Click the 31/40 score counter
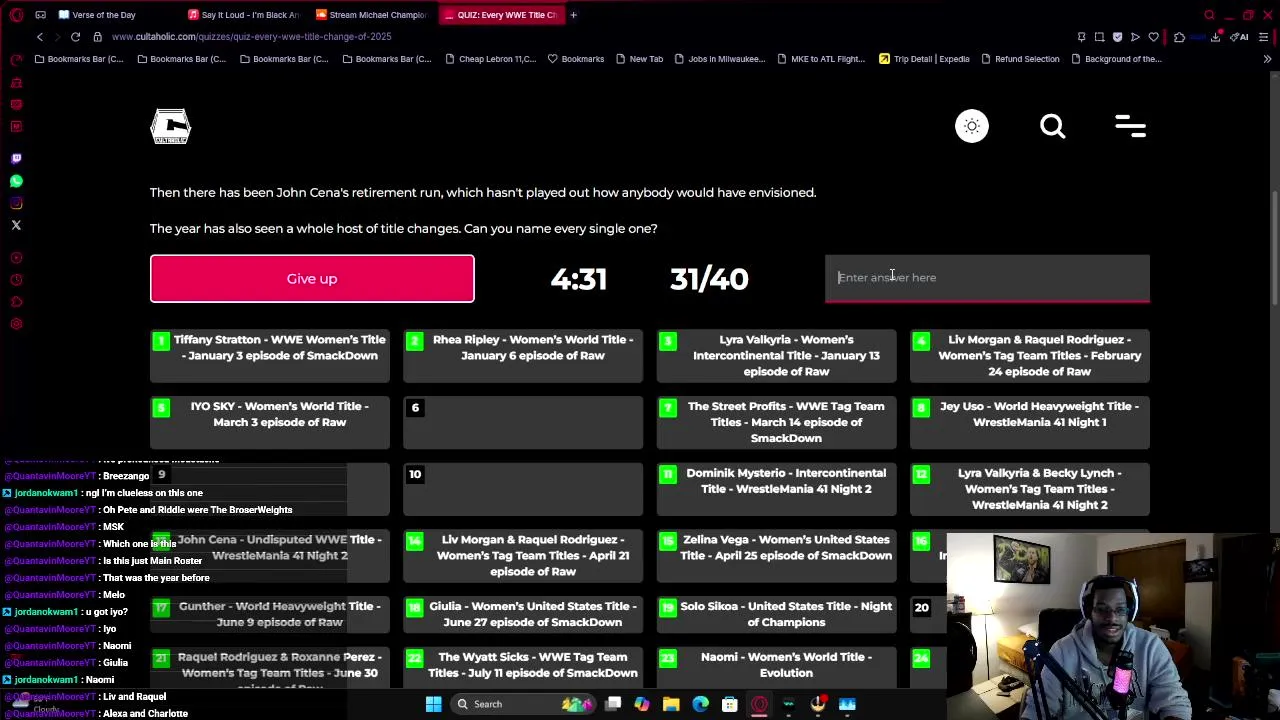1280x720 pixels. point(709,279)
